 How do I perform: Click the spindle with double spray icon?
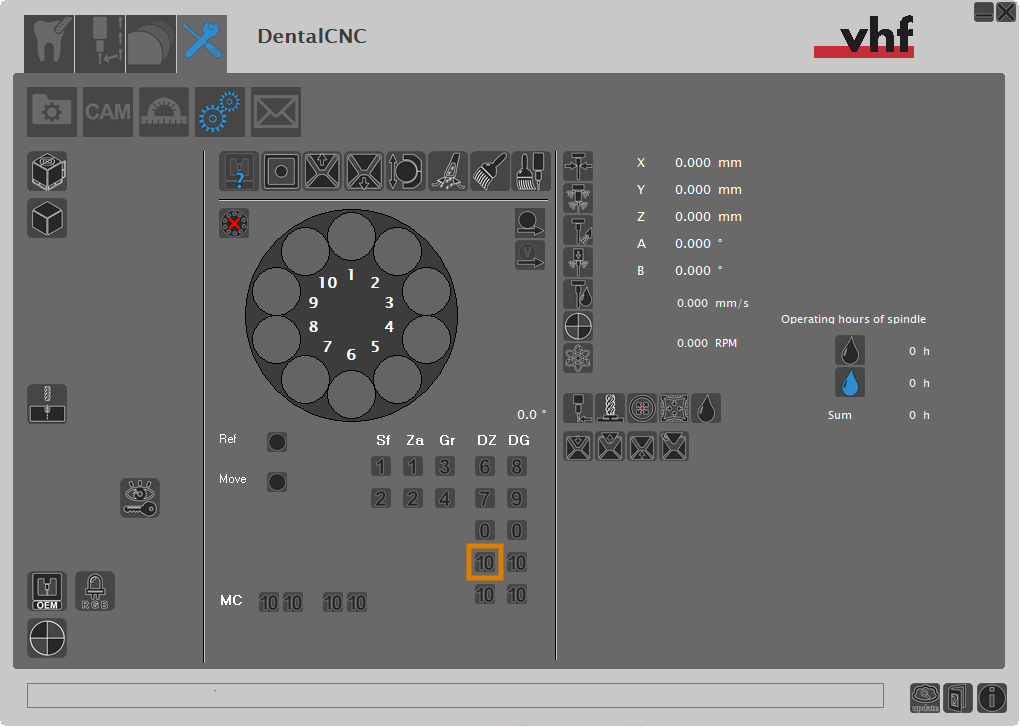578,198
